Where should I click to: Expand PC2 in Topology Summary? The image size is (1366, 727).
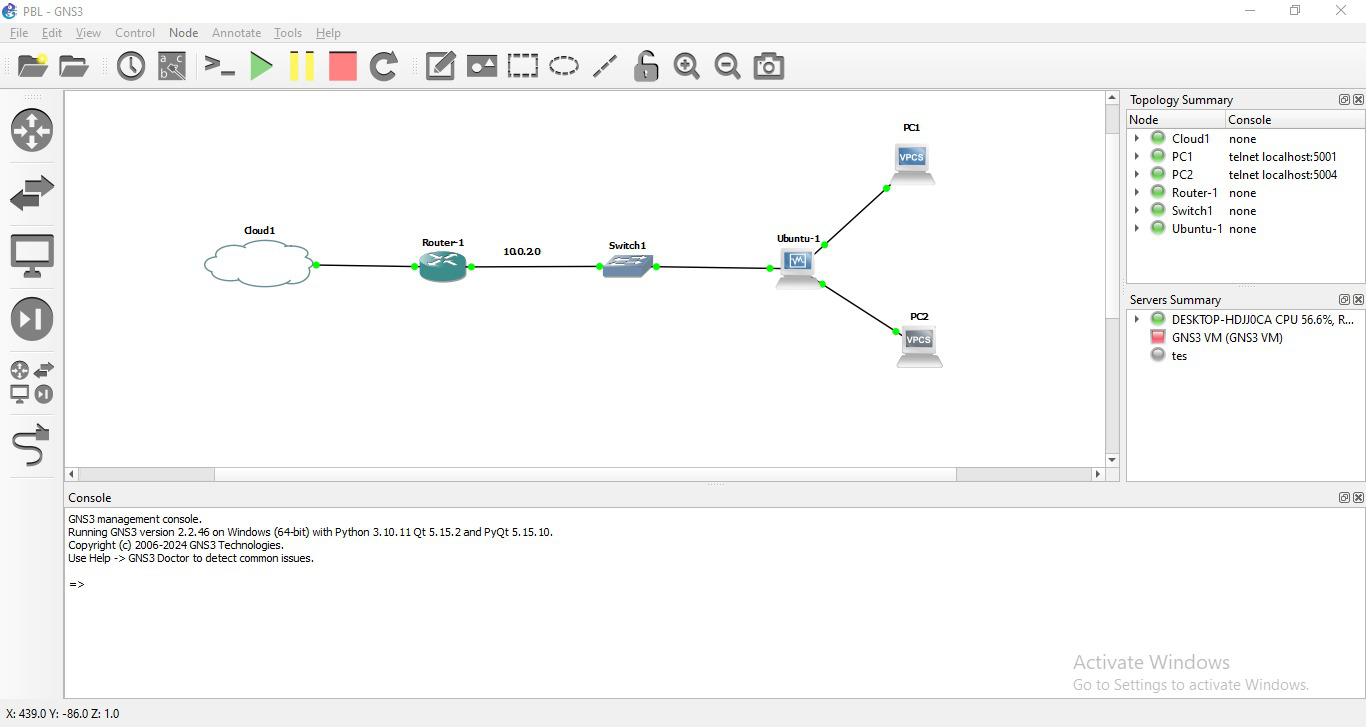[1137, 175]
